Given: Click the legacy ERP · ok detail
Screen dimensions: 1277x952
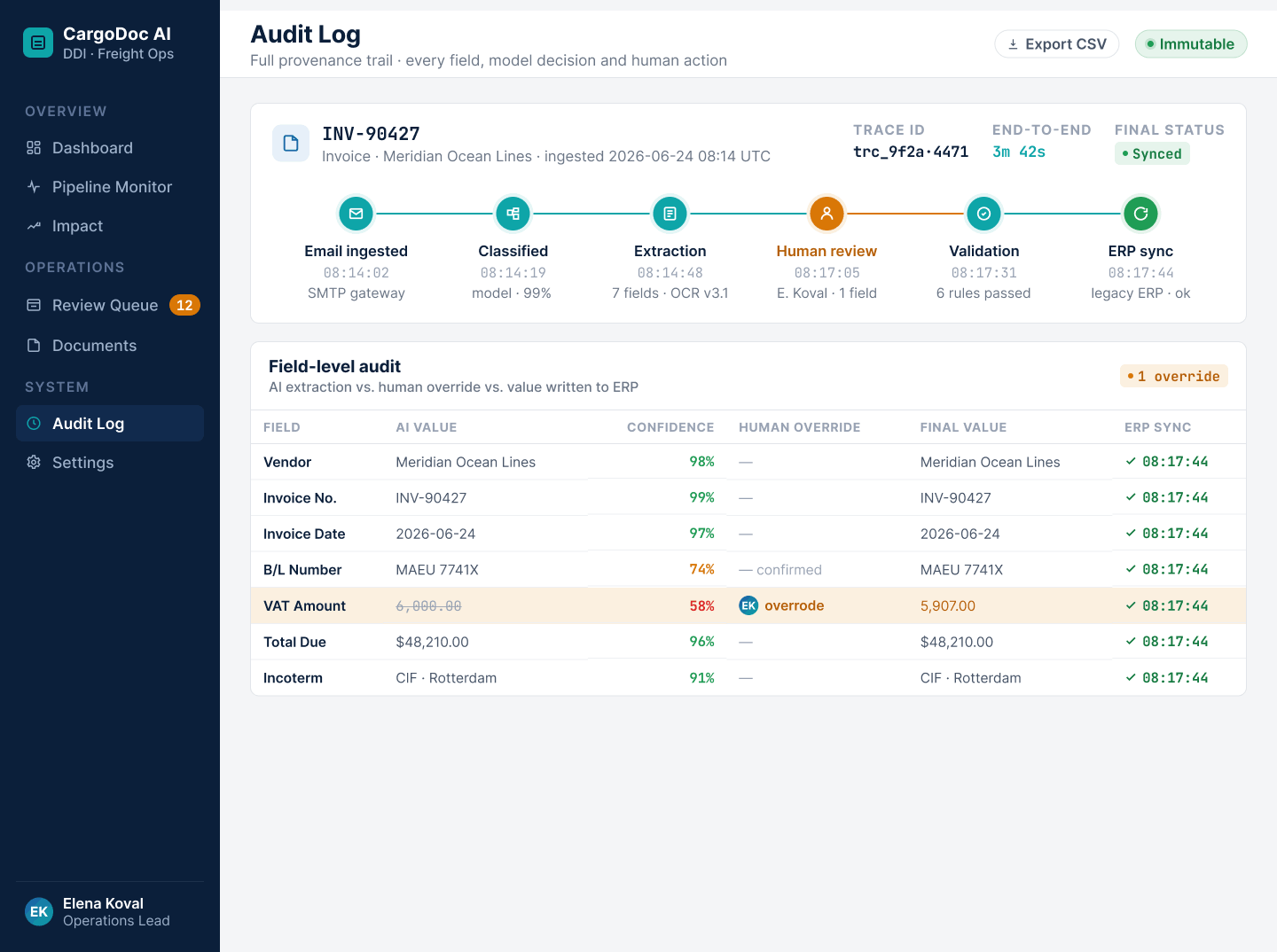Looking at the screenshot, I should point(1140,293).
